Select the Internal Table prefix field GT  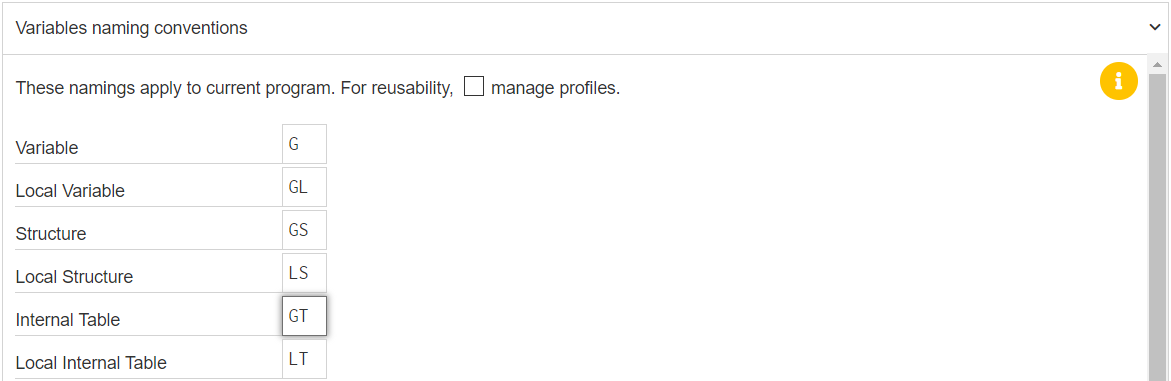coord(305,316)
